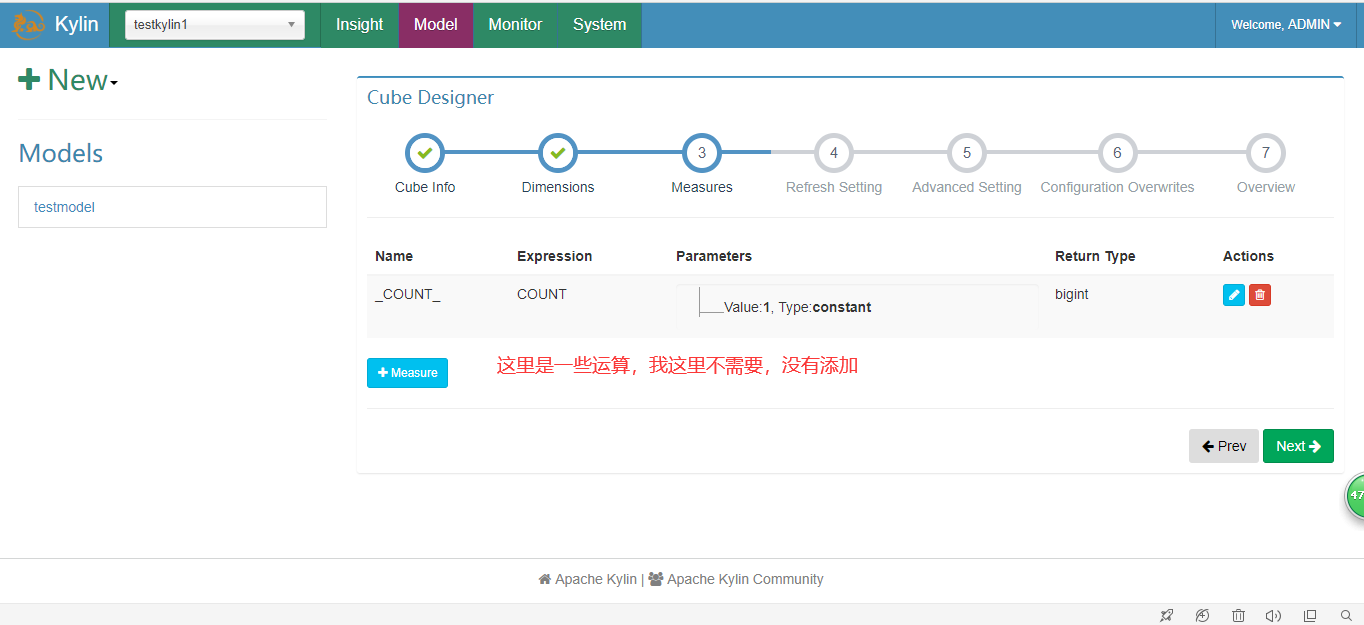This screenshot has width=1364, height=625.
Task: Delete the _COUNT_ measure with trash icon
Action: coord(1260,295)
